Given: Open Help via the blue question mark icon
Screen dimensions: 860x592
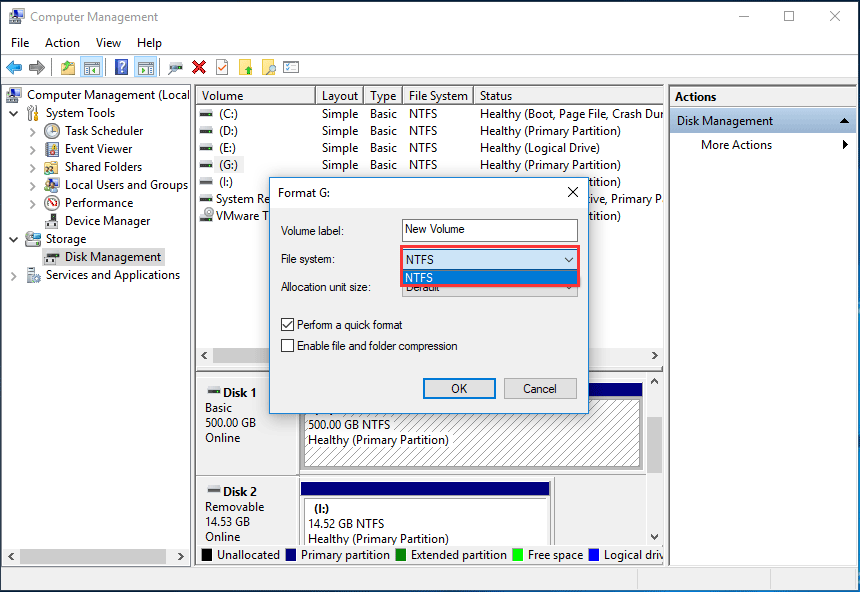Looking at the screenshot, I should coord(121,67).
